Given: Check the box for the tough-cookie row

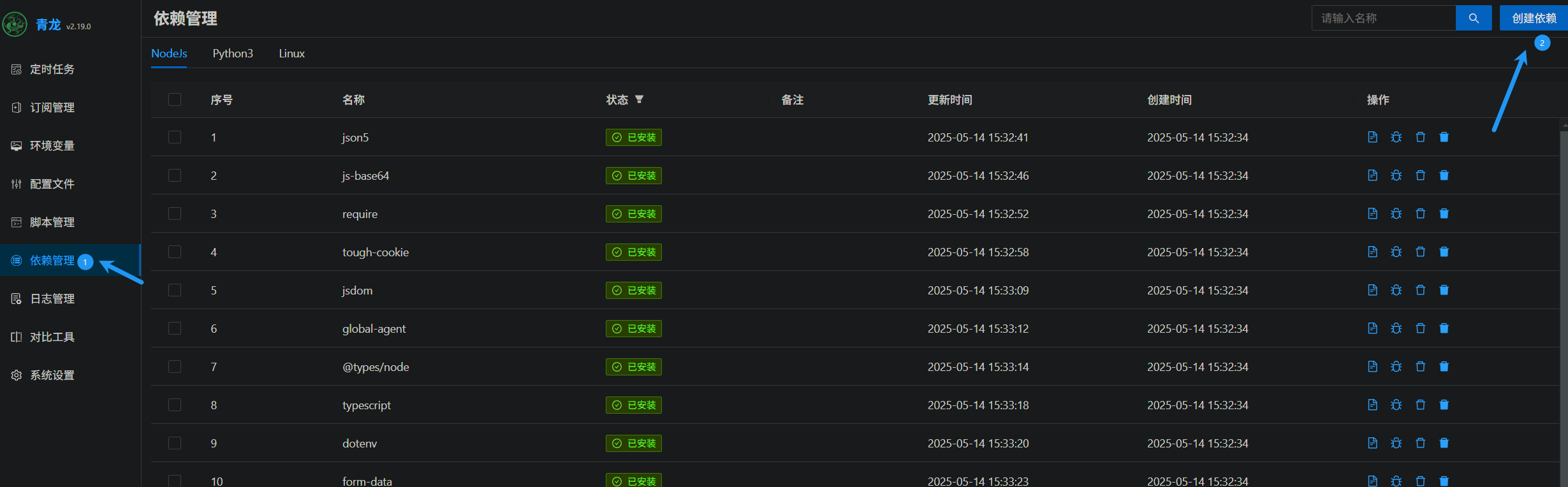Looking at the screenshot, I should tap(175, 252).
